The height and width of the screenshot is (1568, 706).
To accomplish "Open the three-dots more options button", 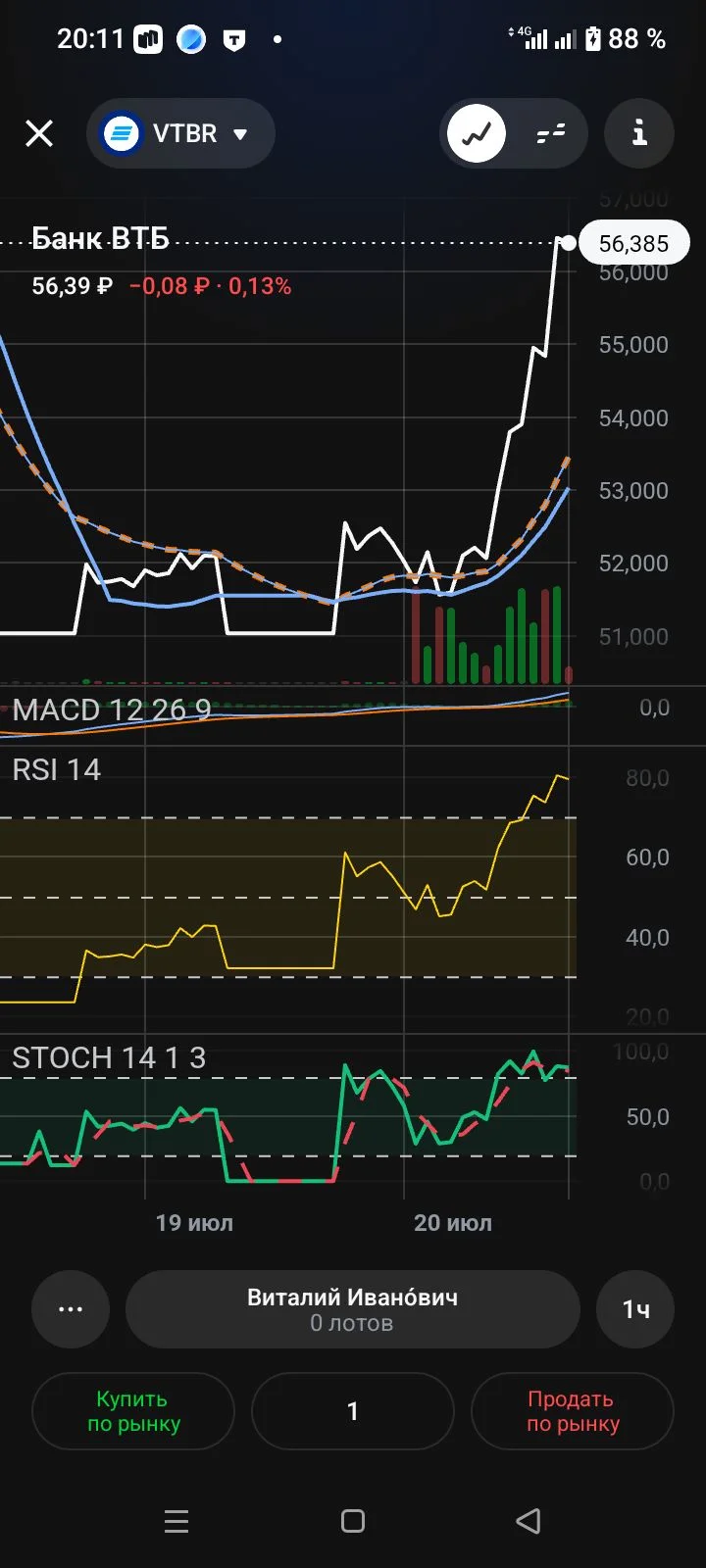I will pyautogui.click(x=71, y=1309).
